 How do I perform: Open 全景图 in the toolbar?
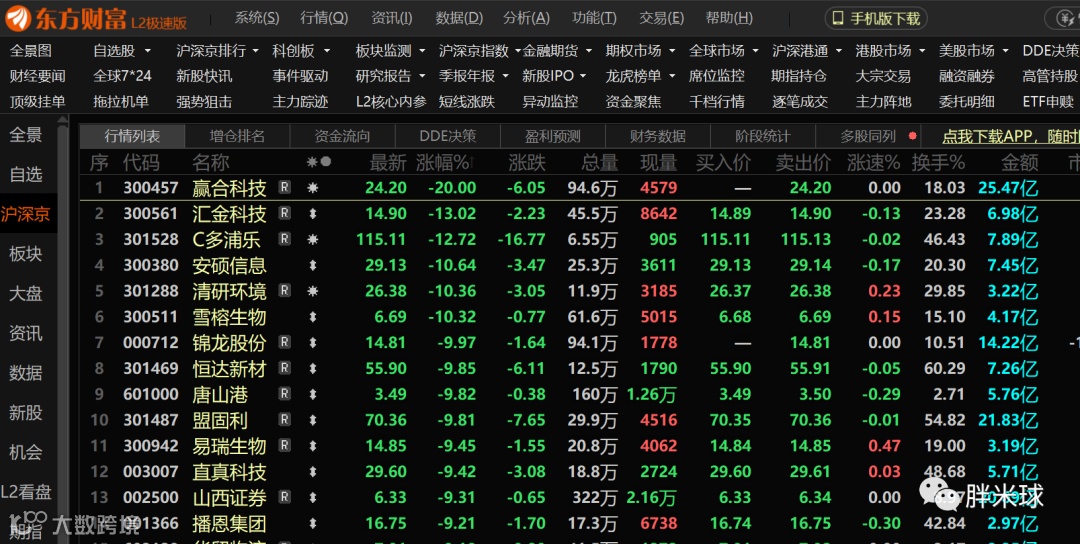tap(30, 51)
